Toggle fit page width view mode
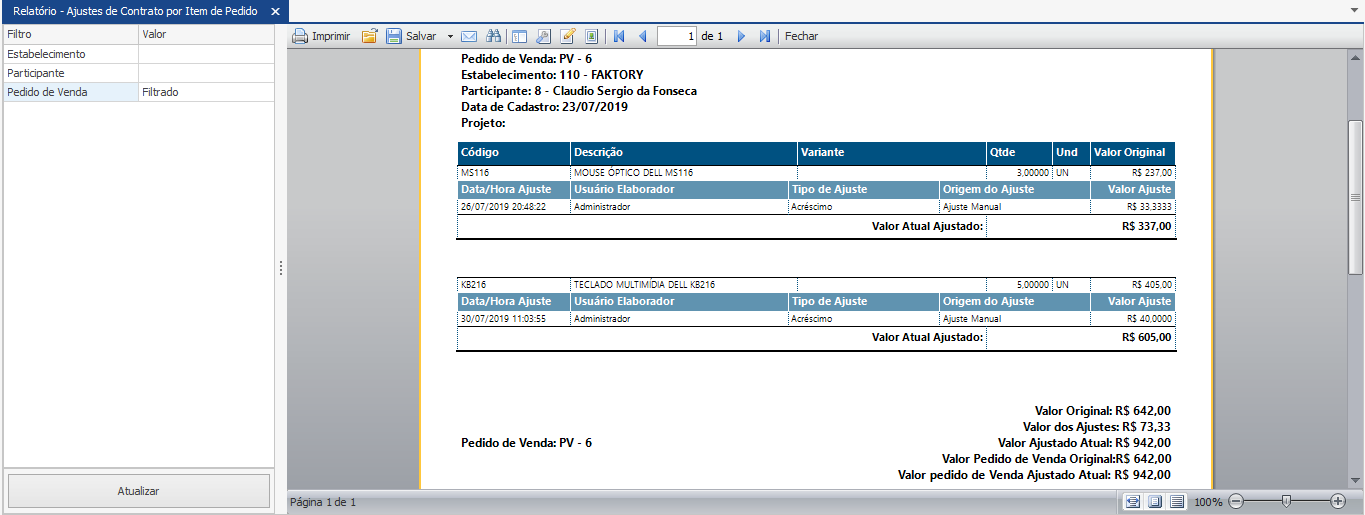 1133,501
